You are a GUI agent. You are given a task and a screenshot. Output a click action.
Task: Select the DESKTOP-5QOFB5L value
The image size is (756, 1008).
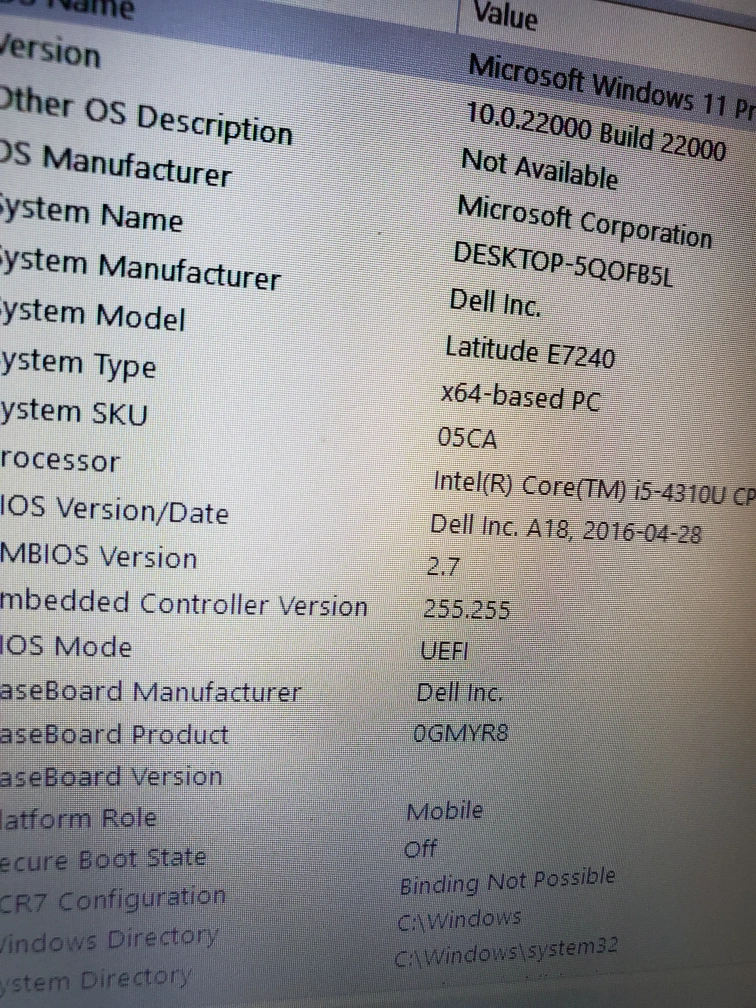tap(562, 264)
